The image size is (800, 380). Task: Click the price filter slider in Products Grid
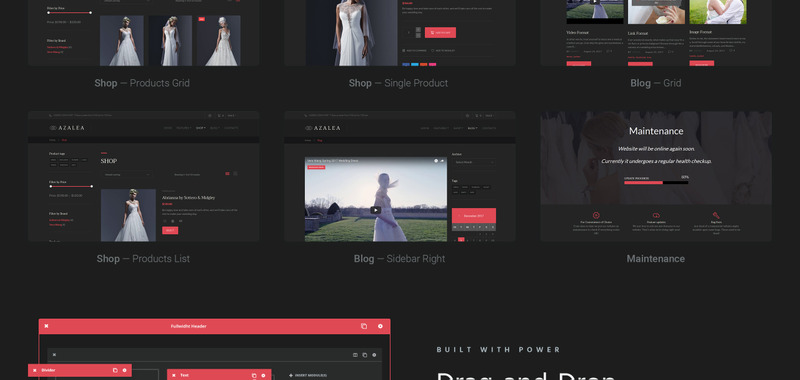coord(70,12)
